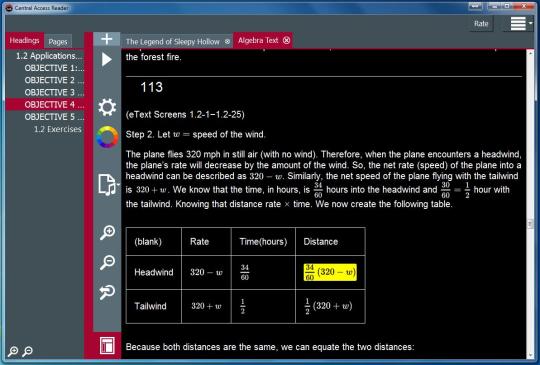Click the 320 + w rate cell
The height and width of the screenshot is (365, 540).
click(x=206, y=306)
